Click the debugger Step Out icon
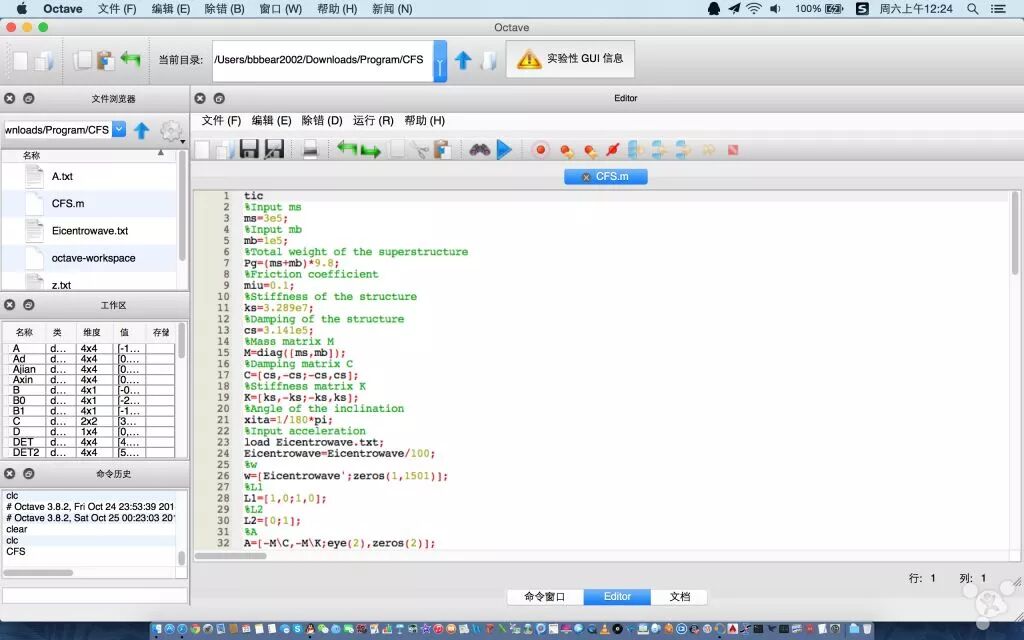Screen dimensions: 1024x640 (683, 150)
